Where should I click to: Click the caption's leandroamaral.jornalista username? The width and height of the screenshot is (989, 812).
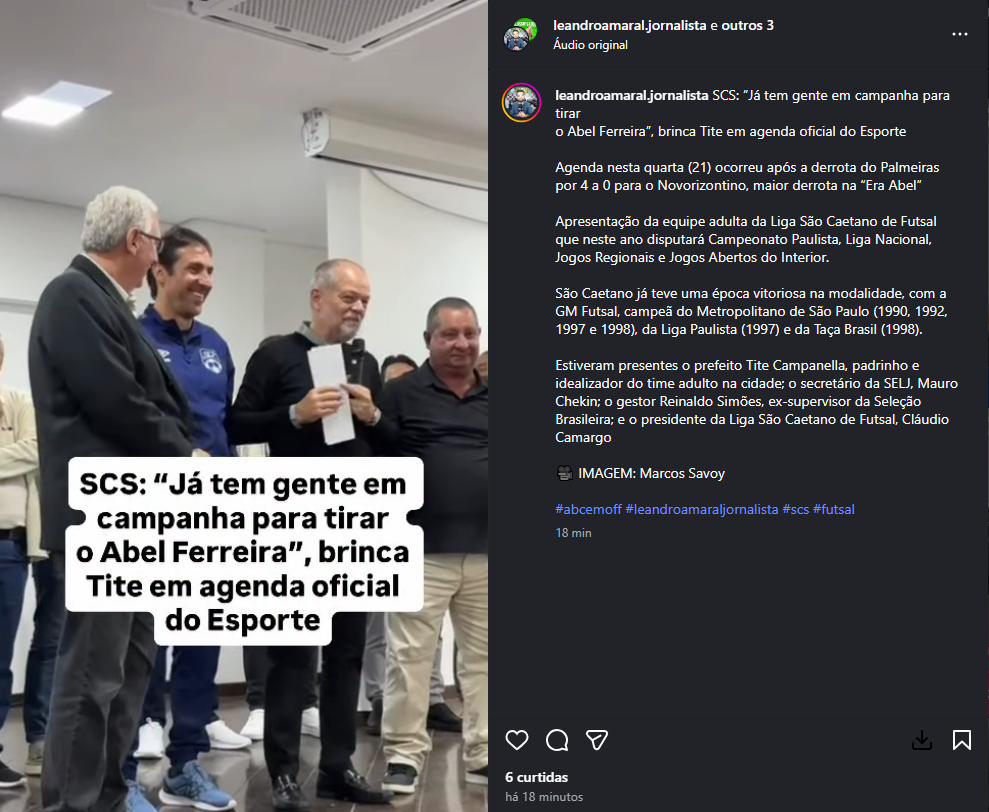631,95
